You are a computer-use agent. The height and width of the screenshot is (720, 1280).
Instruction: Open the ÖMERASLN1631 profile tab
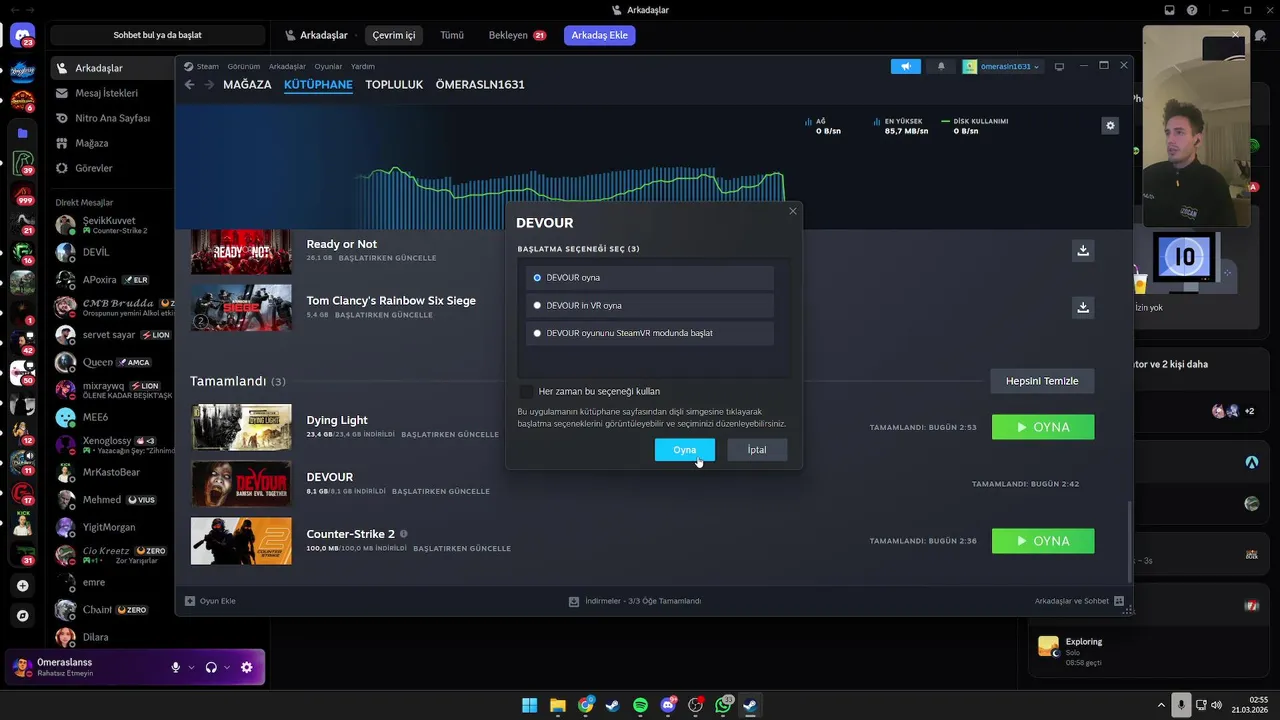click(480, 85)
